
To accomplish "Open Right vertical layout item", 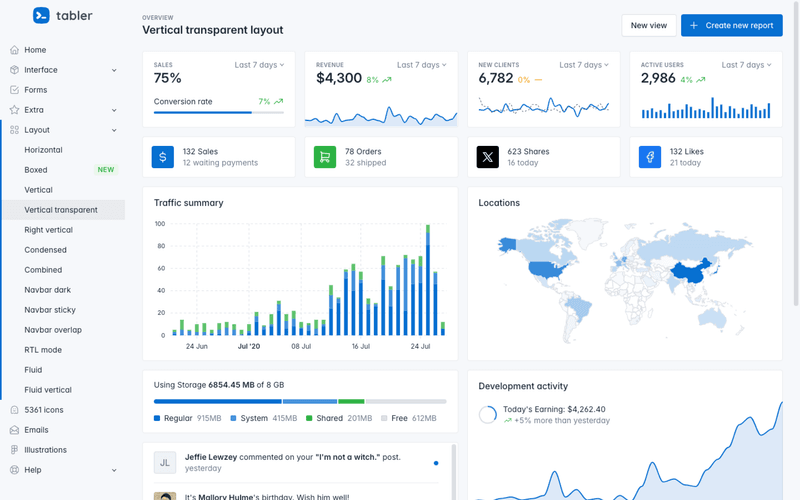I will click(64, 230).
